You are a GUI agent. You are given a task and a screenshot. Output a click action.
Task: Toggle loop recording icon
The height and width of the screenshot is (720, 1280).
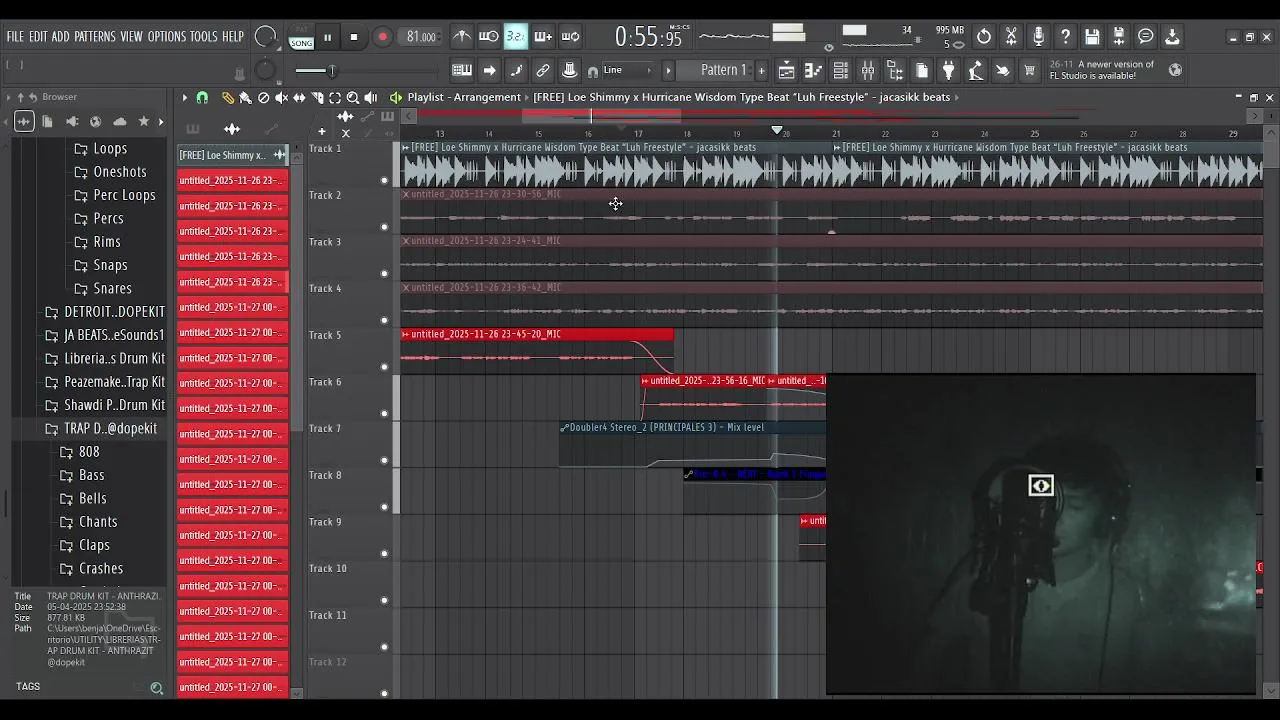click(570, 37)
